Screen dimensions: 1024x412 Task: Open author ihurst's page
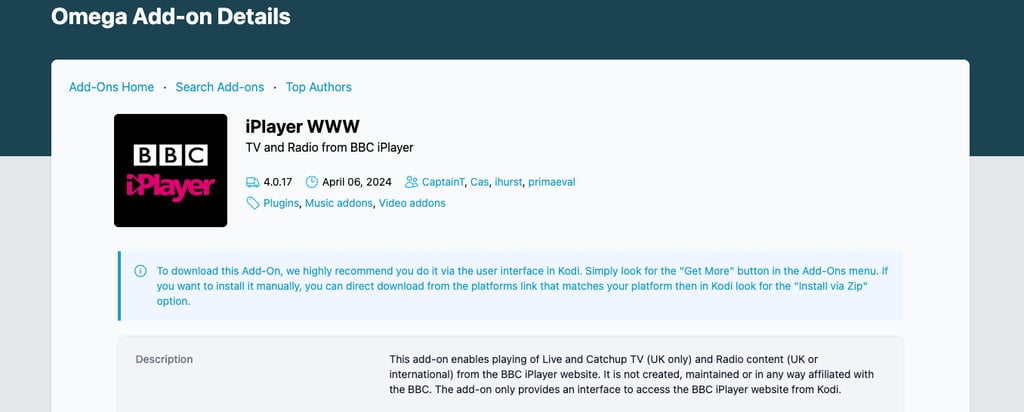(x=508, y=182)
